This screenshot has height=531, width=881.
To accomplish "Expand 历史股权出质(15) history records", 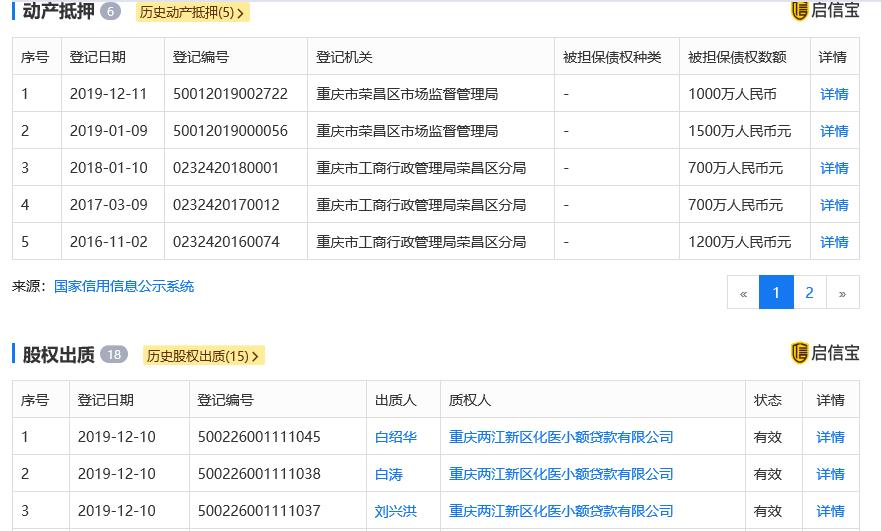I will (x=204, y=356).
